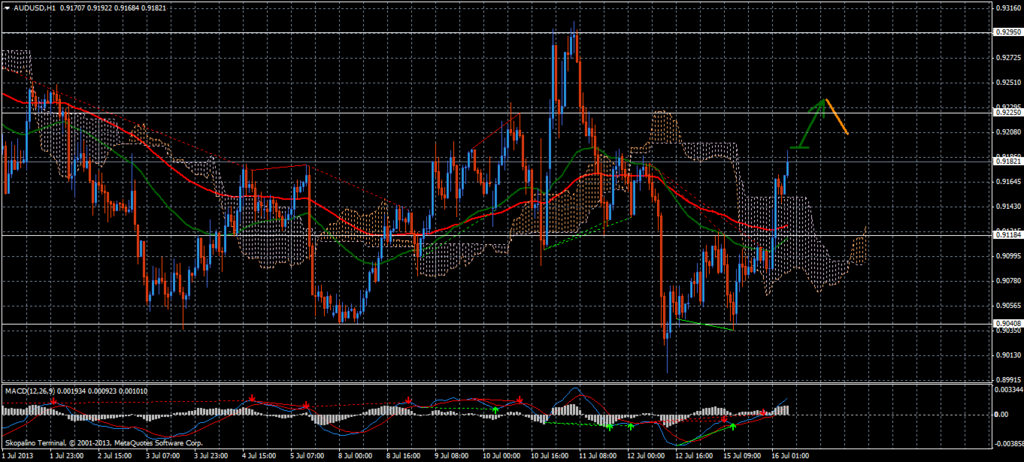Screen dimensions: 1024x462
Task: Click the 0.90408 support level label
Action: tap(1007, 324)
